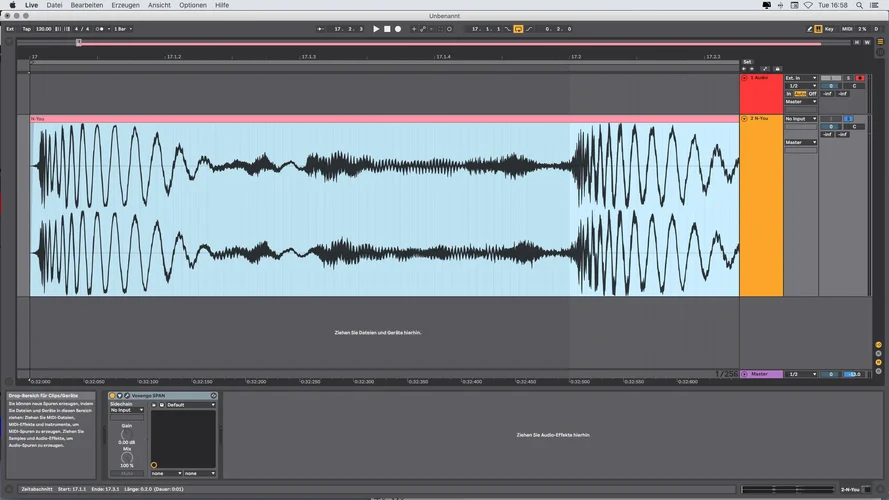Open the Ext. In input type dropdown
This screenshot has height=500, width=889.
[800, 78]
